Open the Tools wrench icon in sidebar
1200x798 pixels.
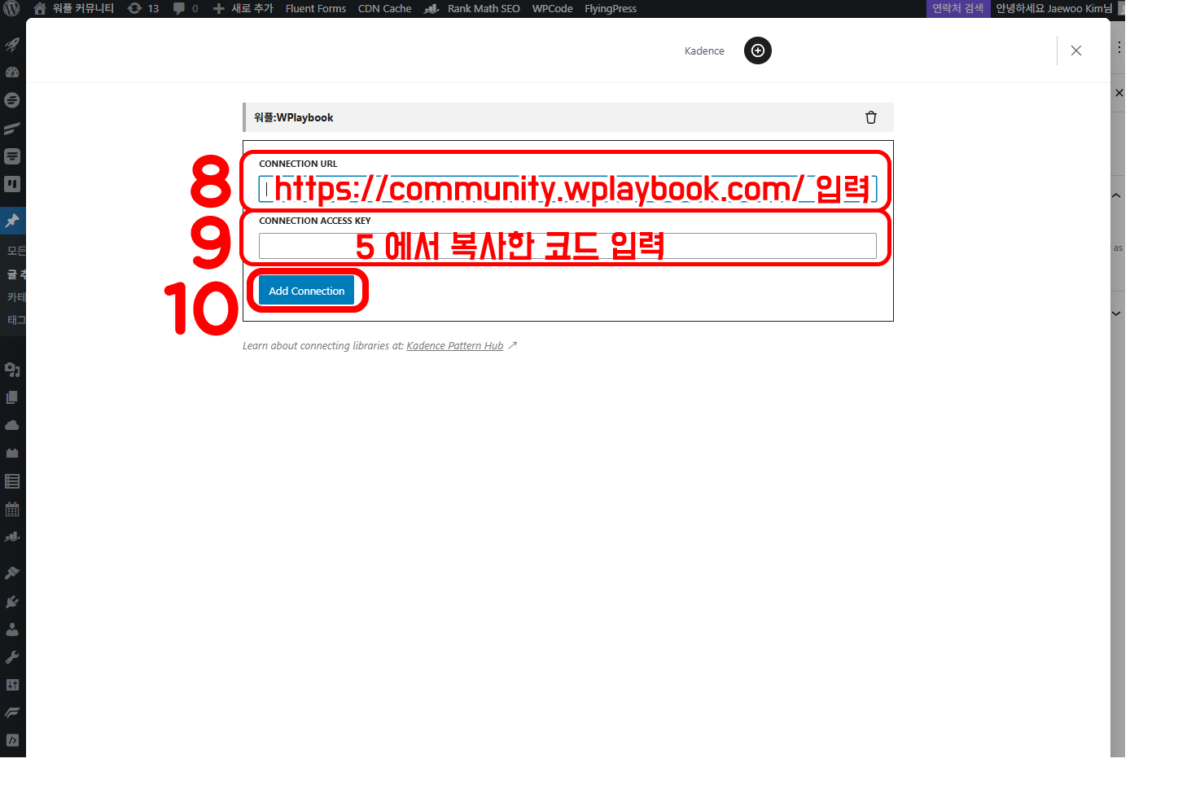(12, 657)
